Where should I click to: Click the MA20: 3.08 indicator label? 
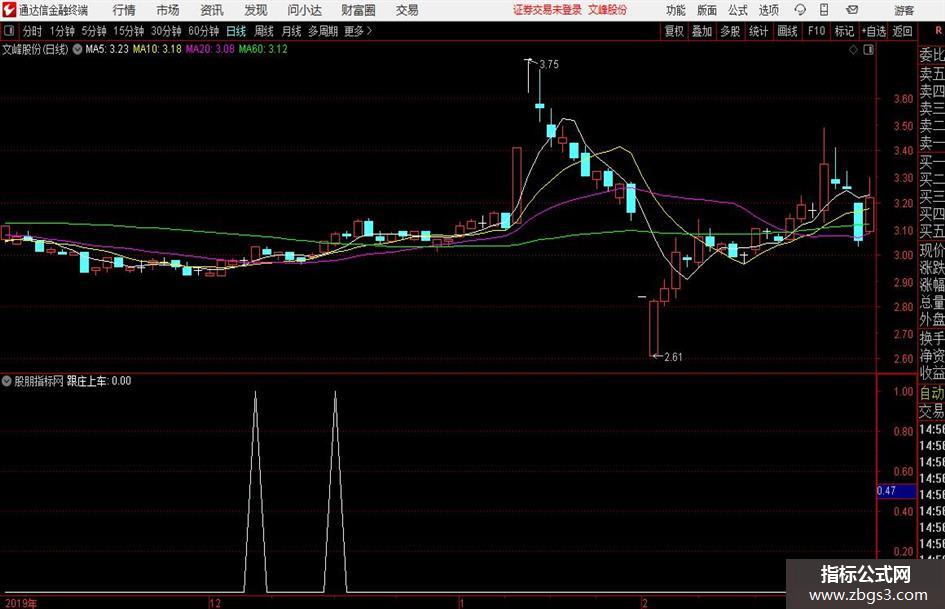(210, 49)
